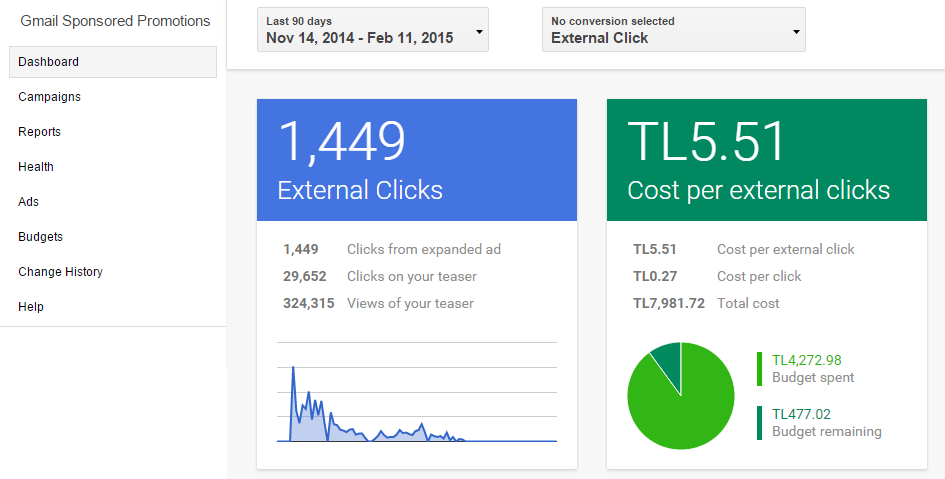Select Health in the left navigation
This screenshot has height=479, width=945.
point(36,167)
